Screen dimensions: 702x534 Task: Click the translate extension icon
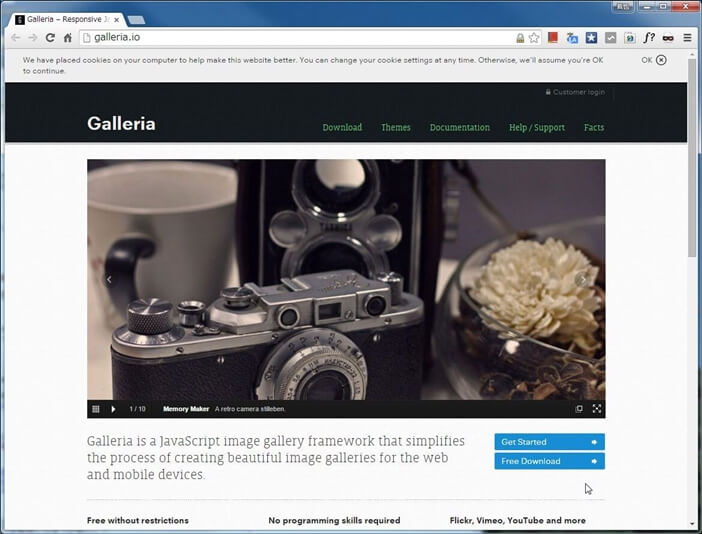tap(572, 38)
